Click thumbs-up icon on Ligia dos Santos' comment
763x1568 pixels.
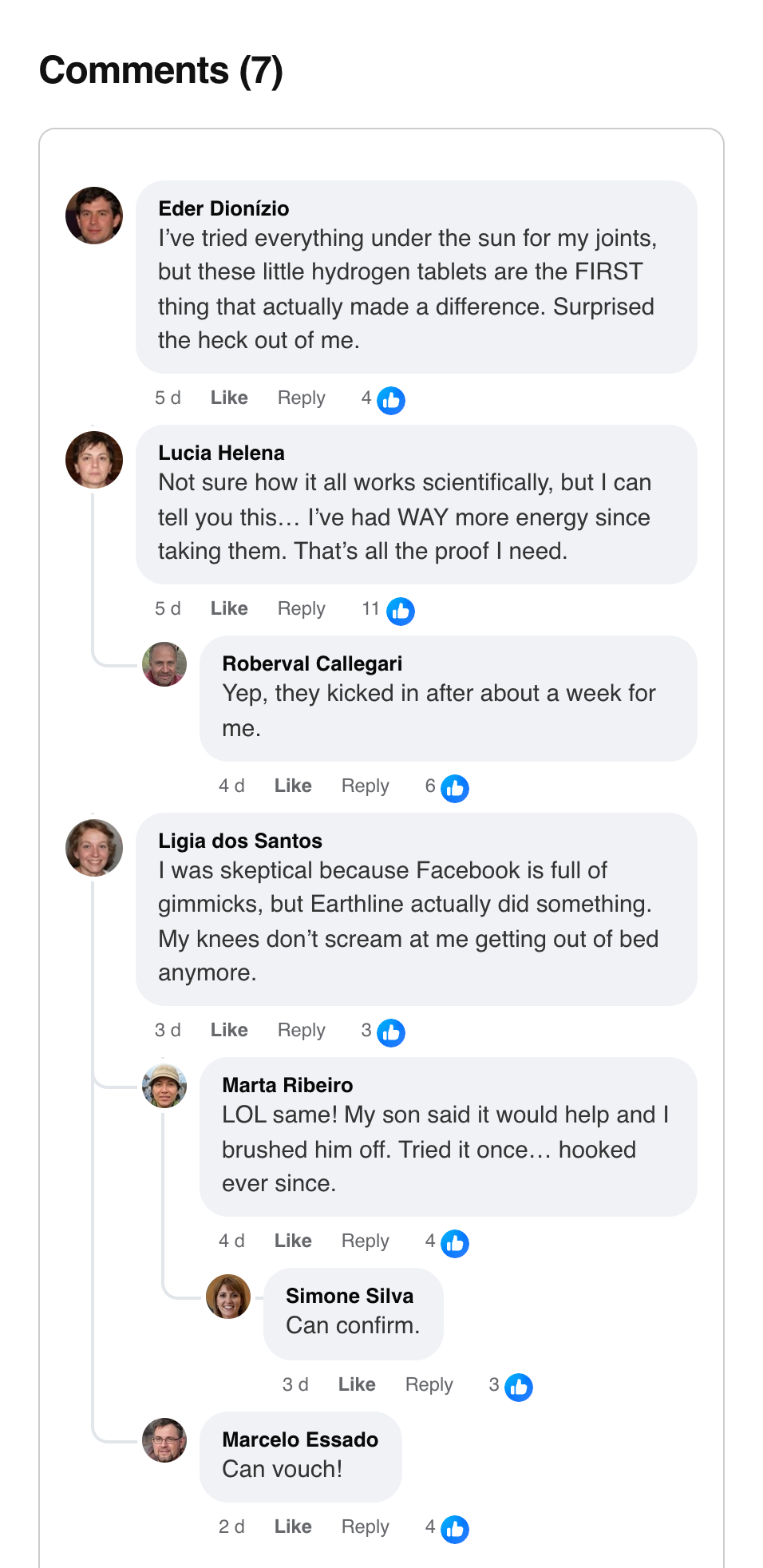(x=391, y=1032)
